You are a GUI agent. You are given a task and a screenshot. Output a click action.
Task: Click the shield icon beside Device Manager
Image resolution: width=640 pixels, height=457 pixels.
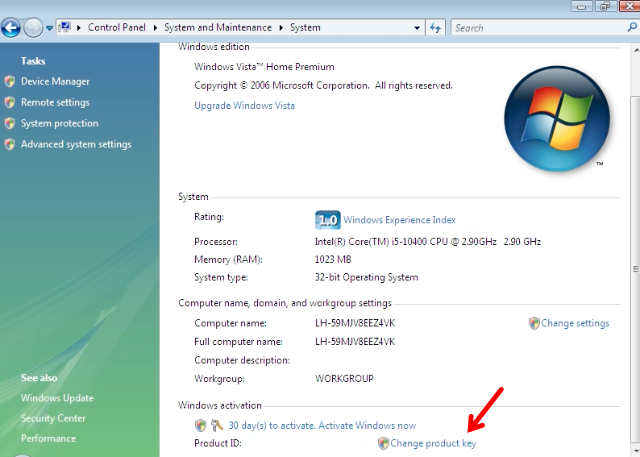pos(10,81)
